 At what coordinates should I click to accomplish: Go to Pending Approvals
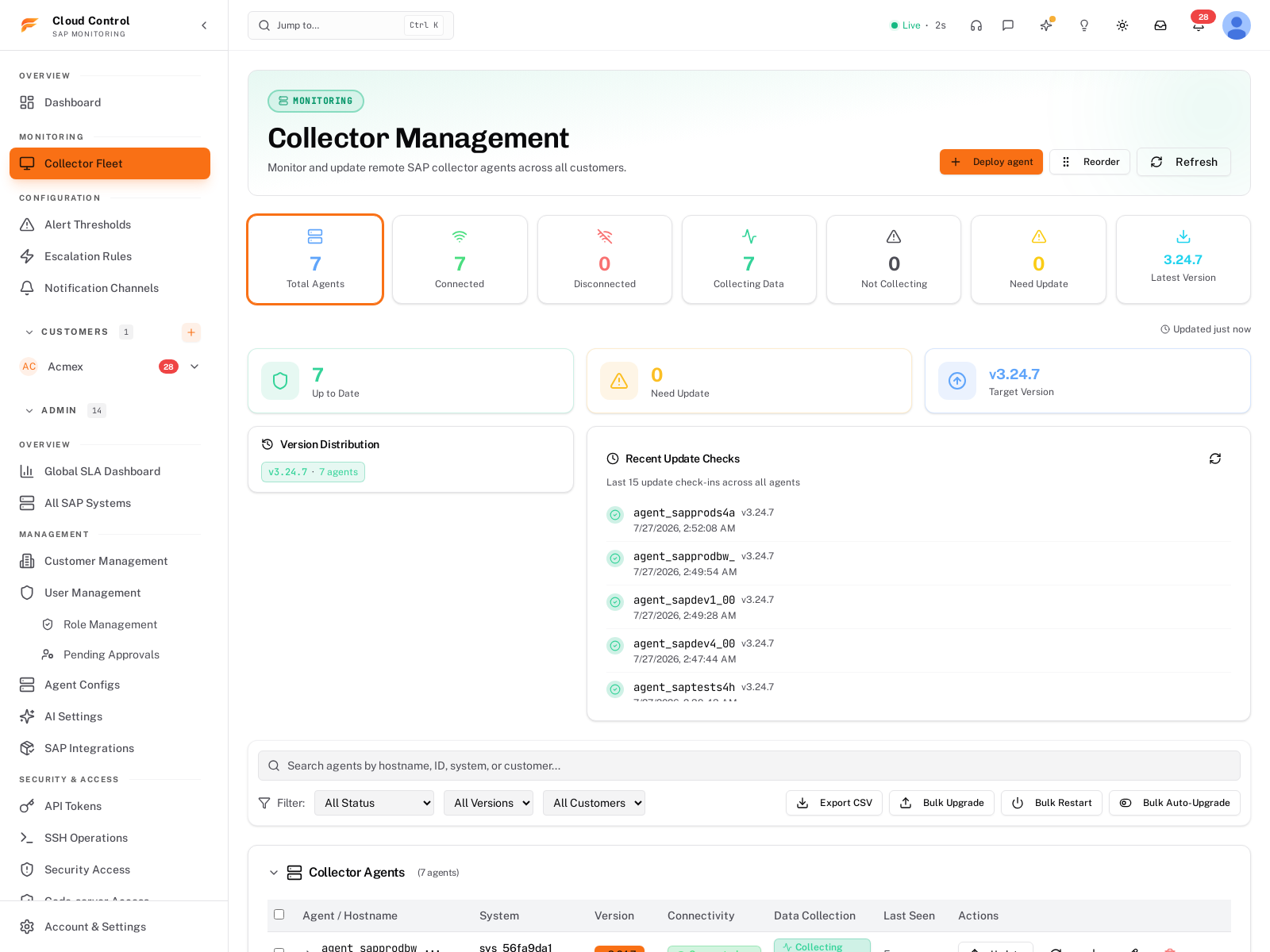[119, 654]
